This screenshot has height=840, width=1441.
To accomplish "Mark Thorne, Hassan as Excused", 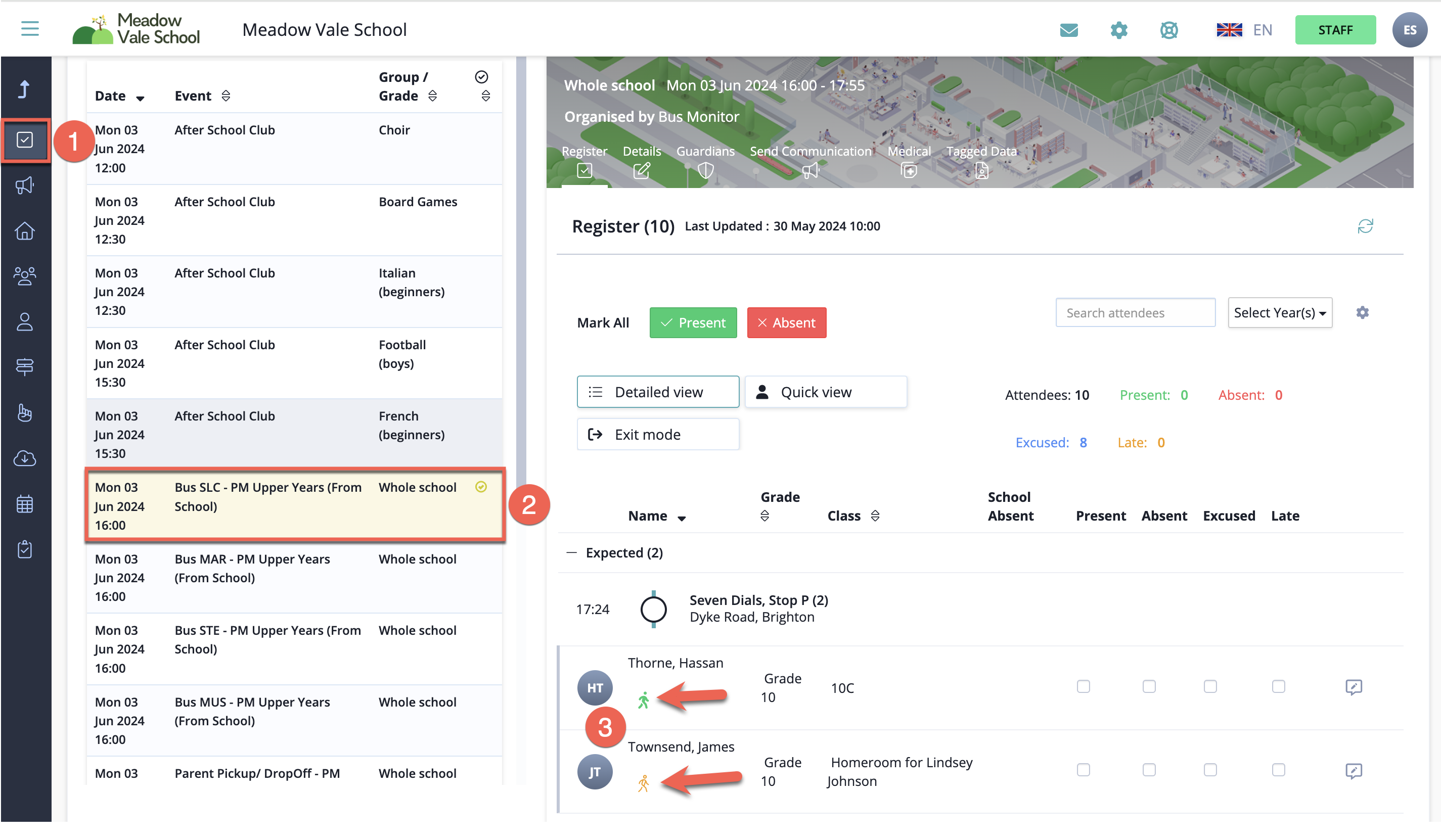I will tap(1210, 686).
